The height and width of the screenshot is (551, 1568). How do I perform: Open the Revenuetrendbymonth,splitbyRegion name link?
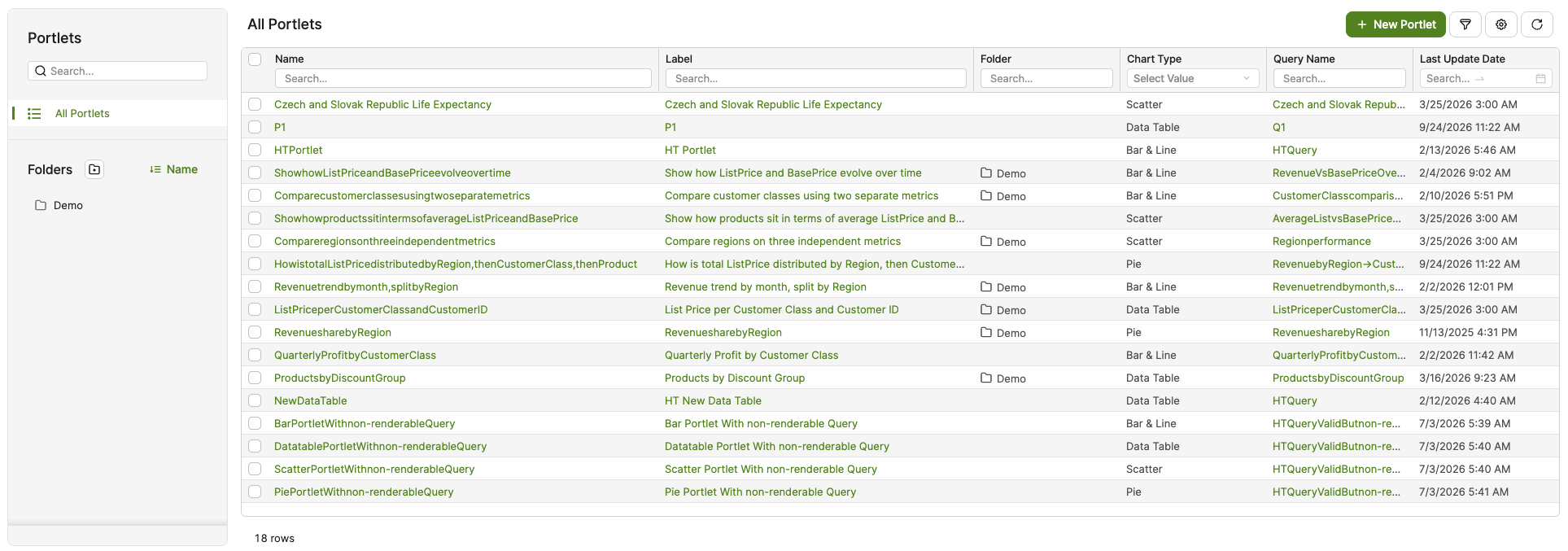pyautogui.click(x=366, y=286)
